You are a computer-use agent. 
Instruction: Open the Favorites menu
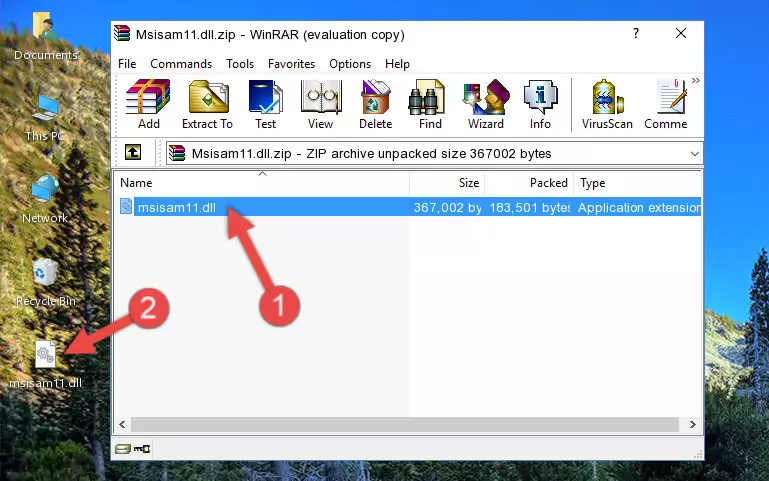291,64
